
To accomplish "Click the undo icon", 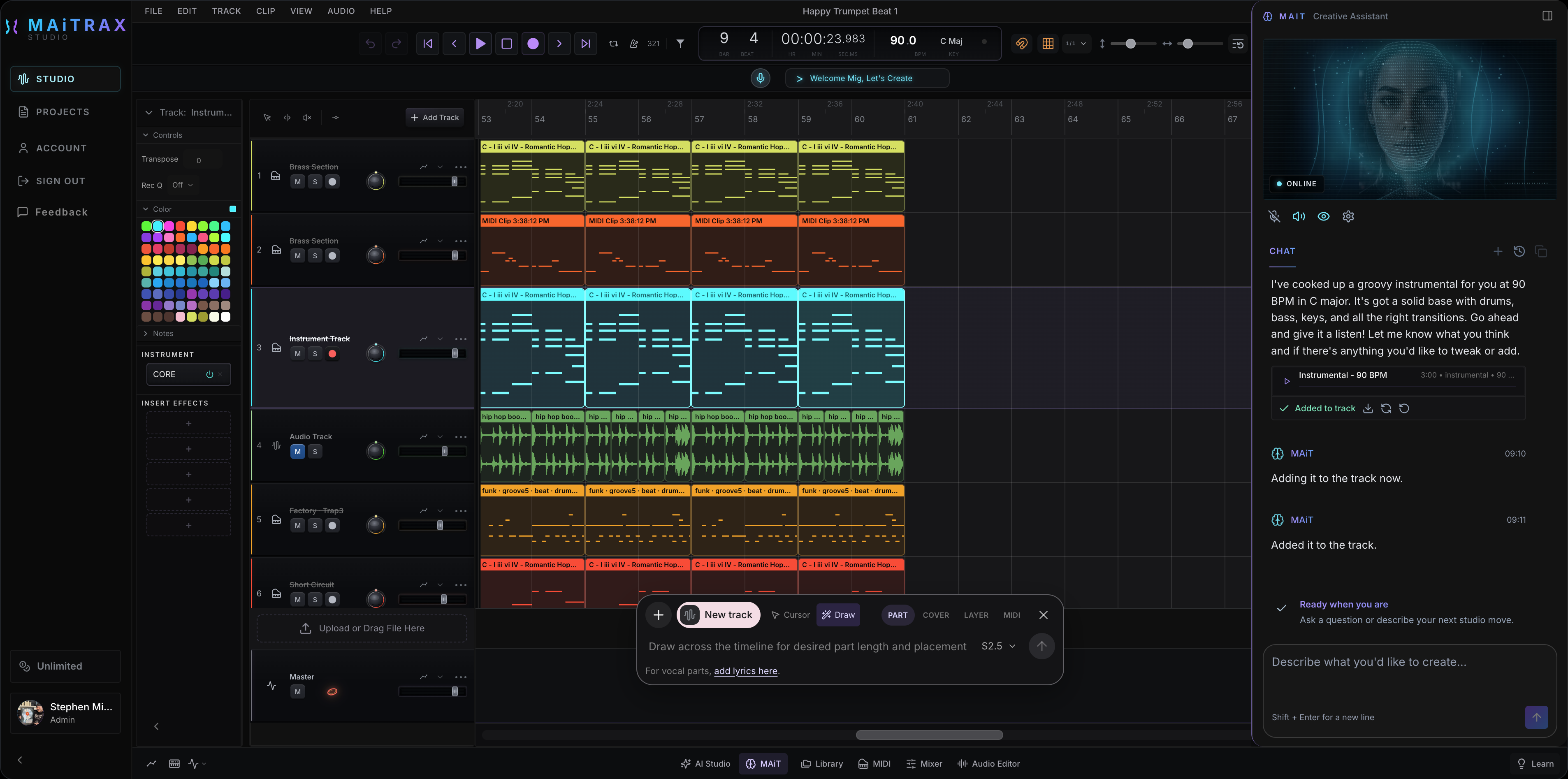I will coord(370,43).
